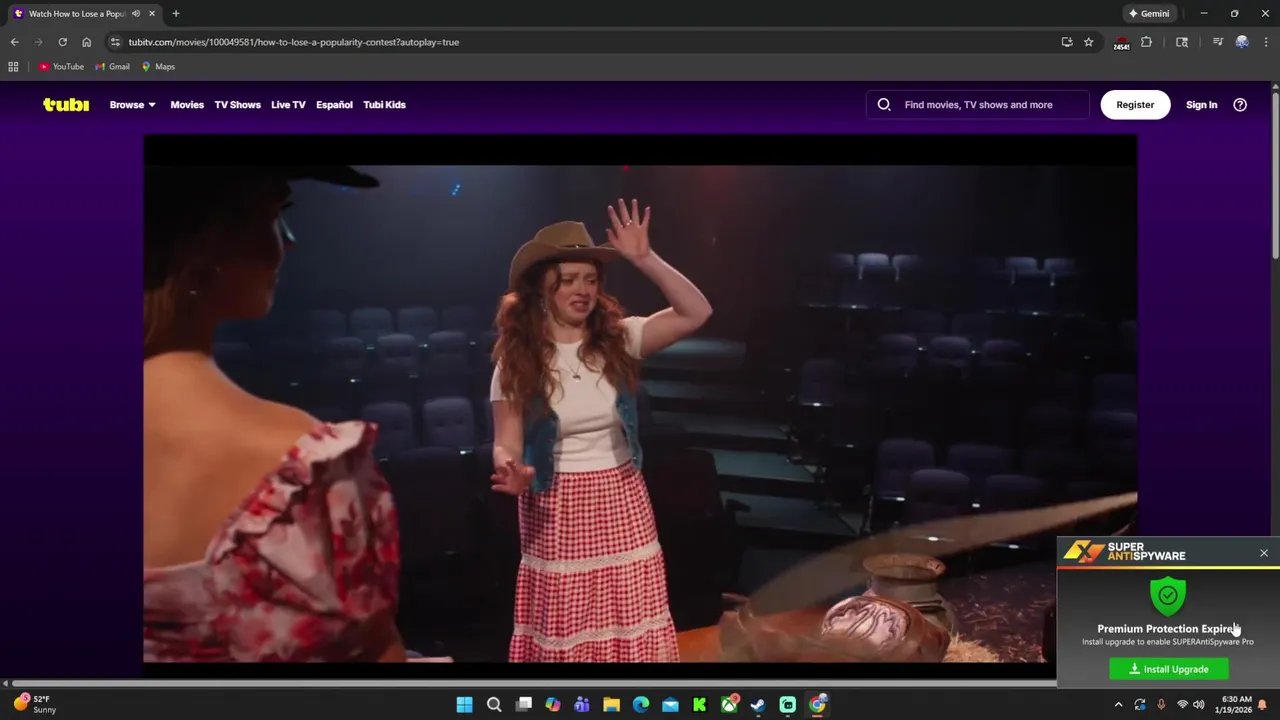Open the Gmail bookmark

point(113,67)
